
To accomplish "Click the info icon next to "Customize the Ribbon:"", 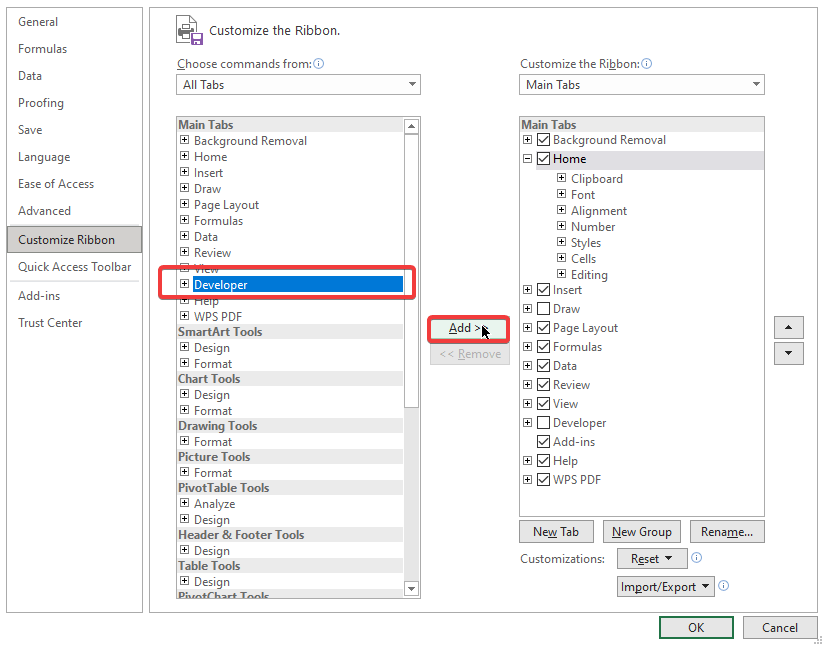I will (x=646, y=63).
